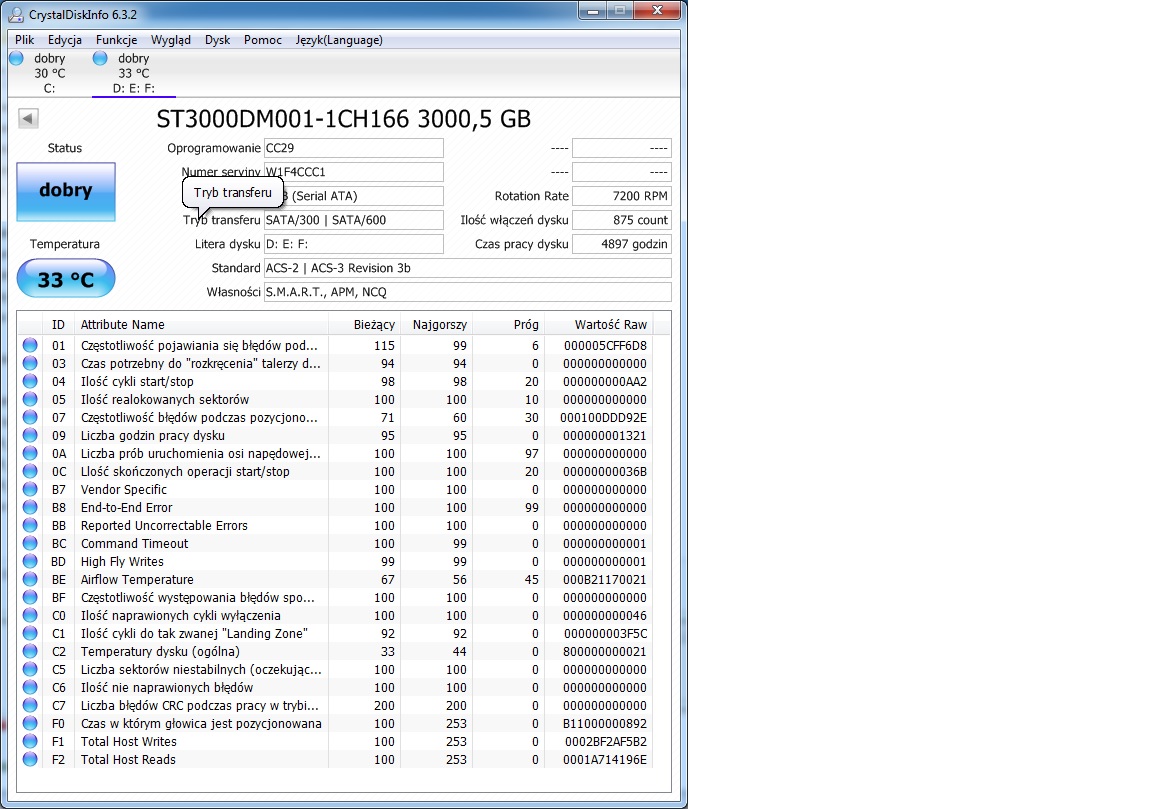Click the Attribute Name column header
Image resolution: width=1152 pixels, height=809 pixels.
(x=201, y=325)
